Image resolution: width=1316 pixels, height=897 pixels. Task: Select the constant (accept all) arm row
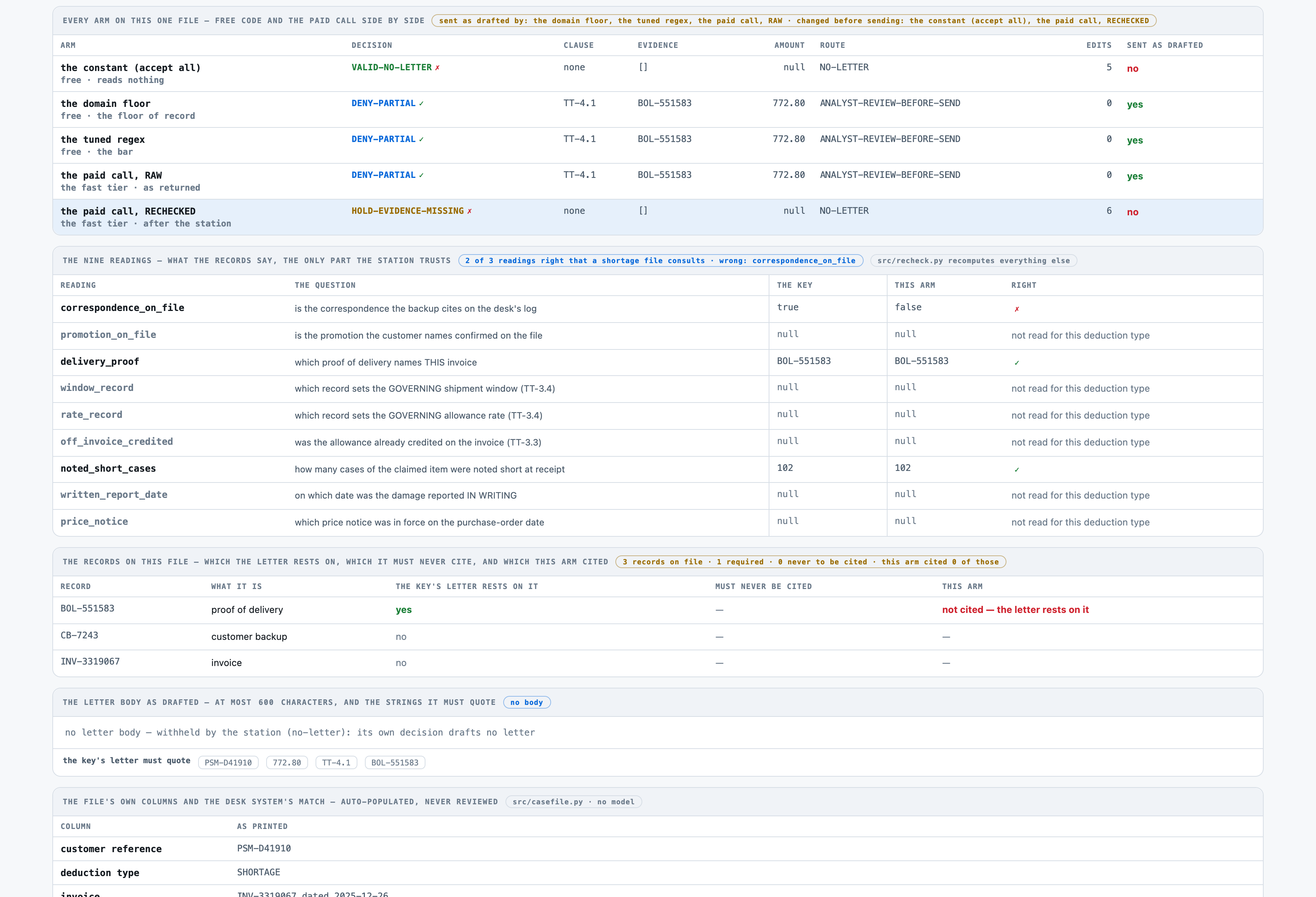point(657,74)
